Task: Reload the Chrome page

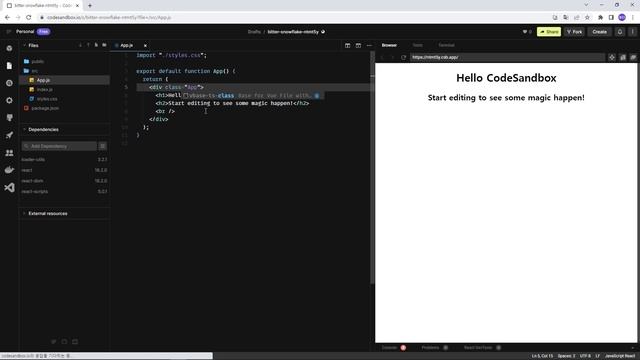Action: (x=29, y=17)
